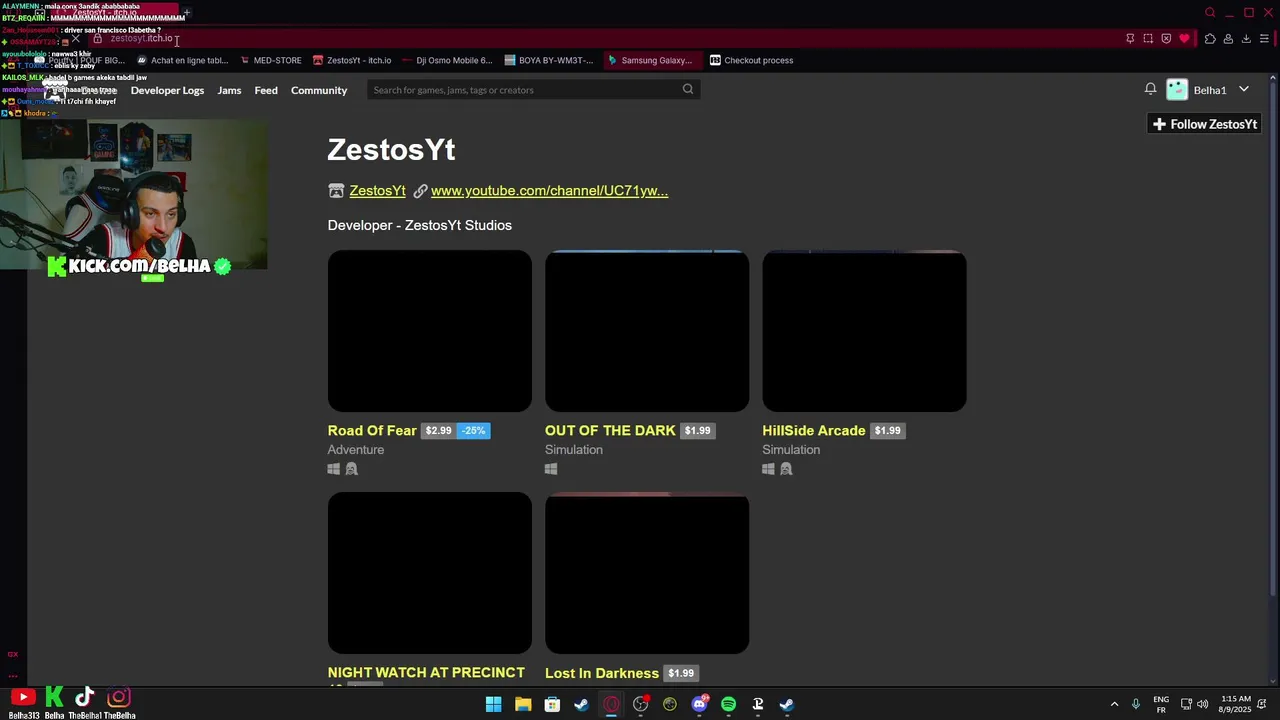Open the Lost In Darkness game title
The width and height of the screenshot is (1280, 720).
pyautogui.click(x=601, y=673)
